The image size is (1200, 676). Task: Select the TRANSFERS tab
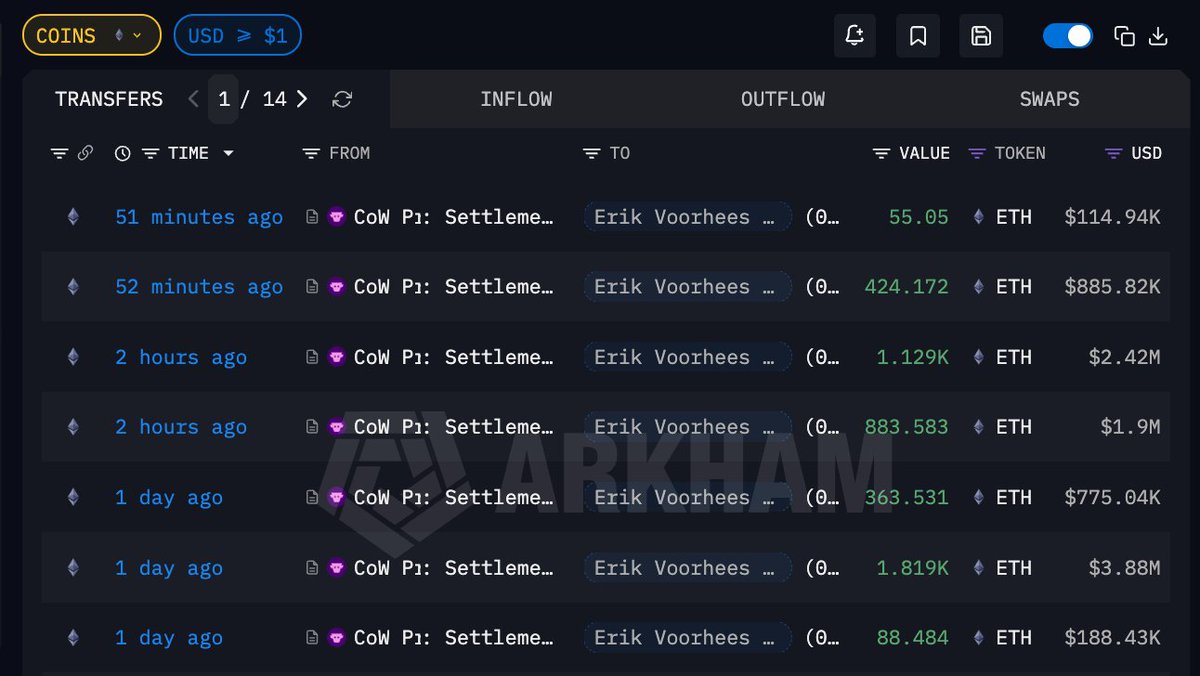(109, 99)
